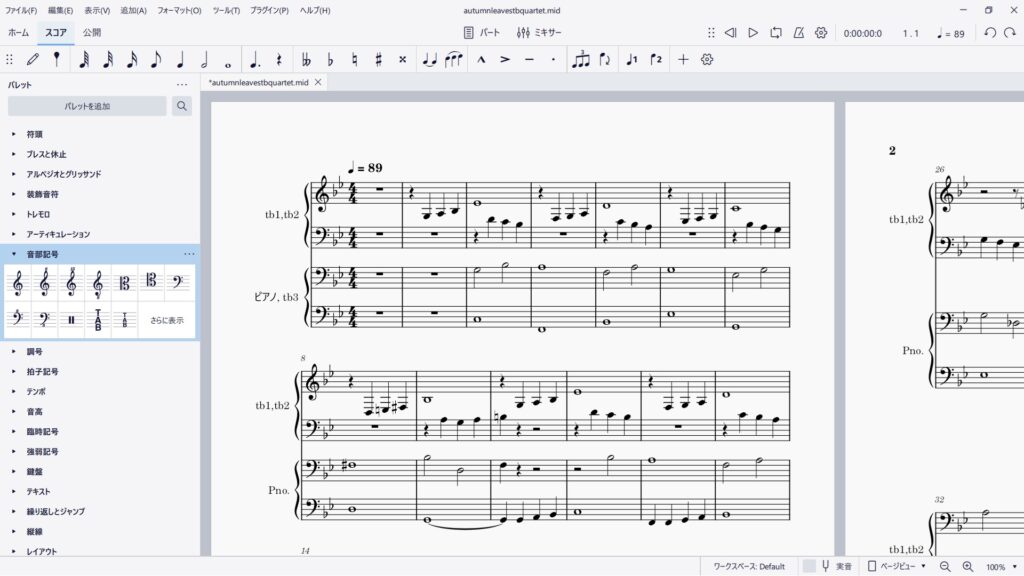
Task: Click the playback play button
Action: tap(753, 33)
